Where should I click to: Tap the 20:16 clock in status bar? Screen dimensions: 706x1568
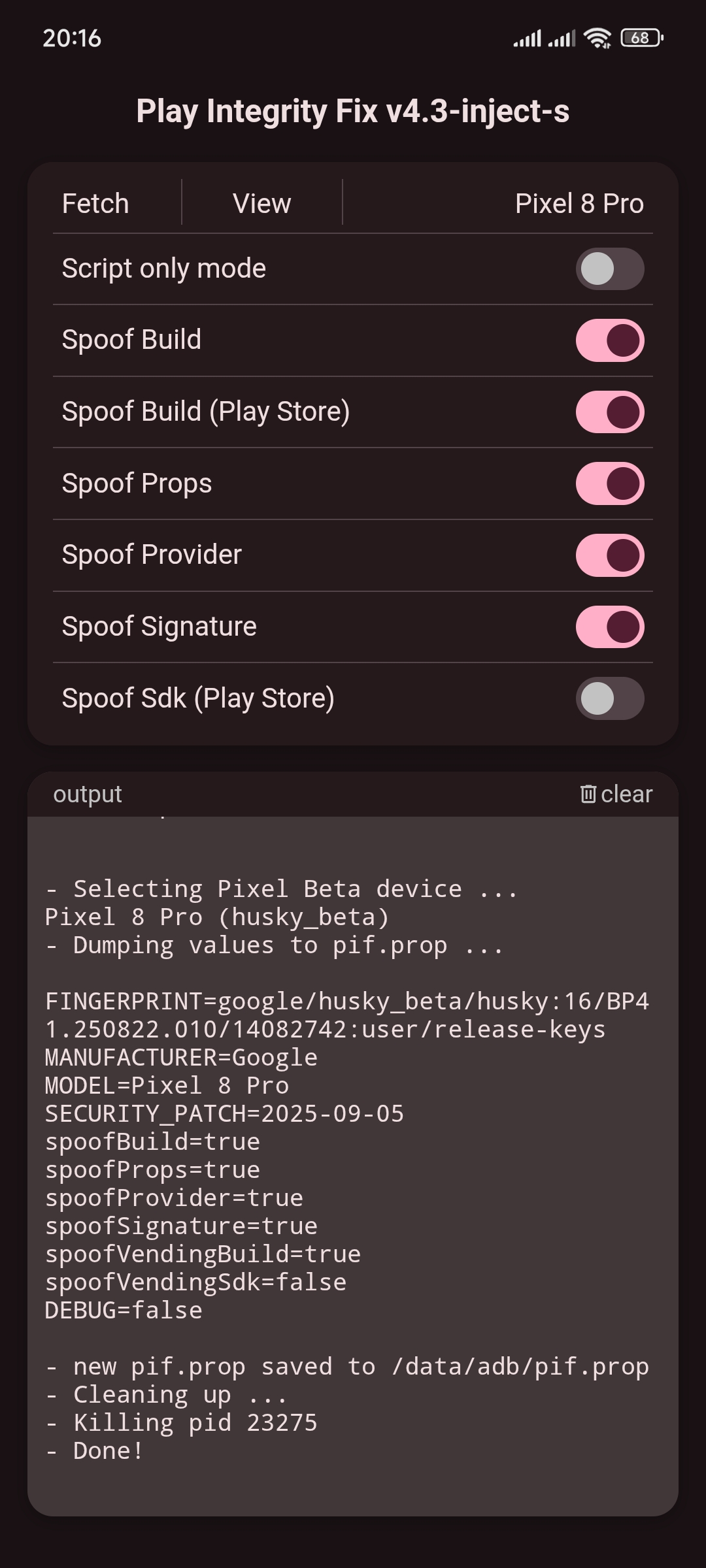coord(72,39)
